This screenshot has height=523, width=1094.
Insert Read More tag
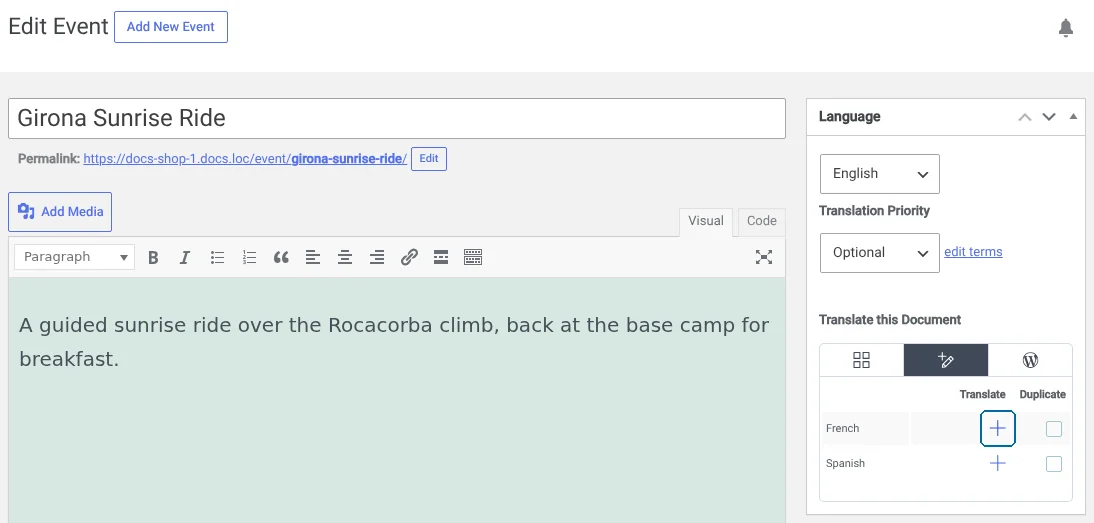(x=441, y=257)
